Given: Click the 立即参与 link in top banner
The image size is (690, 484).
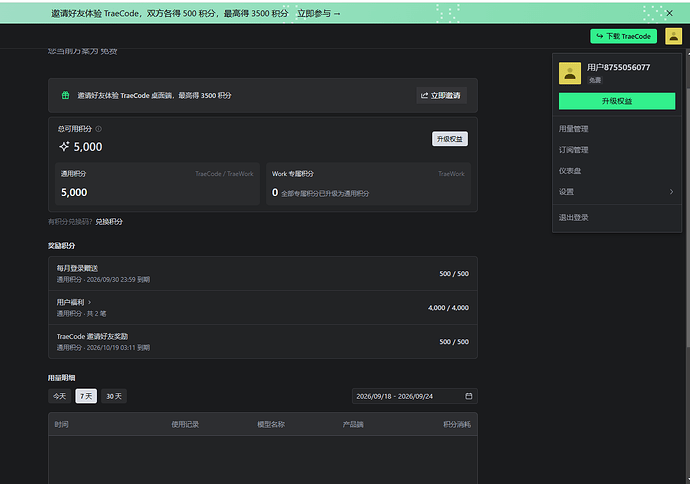Looking at the screenshot, I should pos(319,13).
